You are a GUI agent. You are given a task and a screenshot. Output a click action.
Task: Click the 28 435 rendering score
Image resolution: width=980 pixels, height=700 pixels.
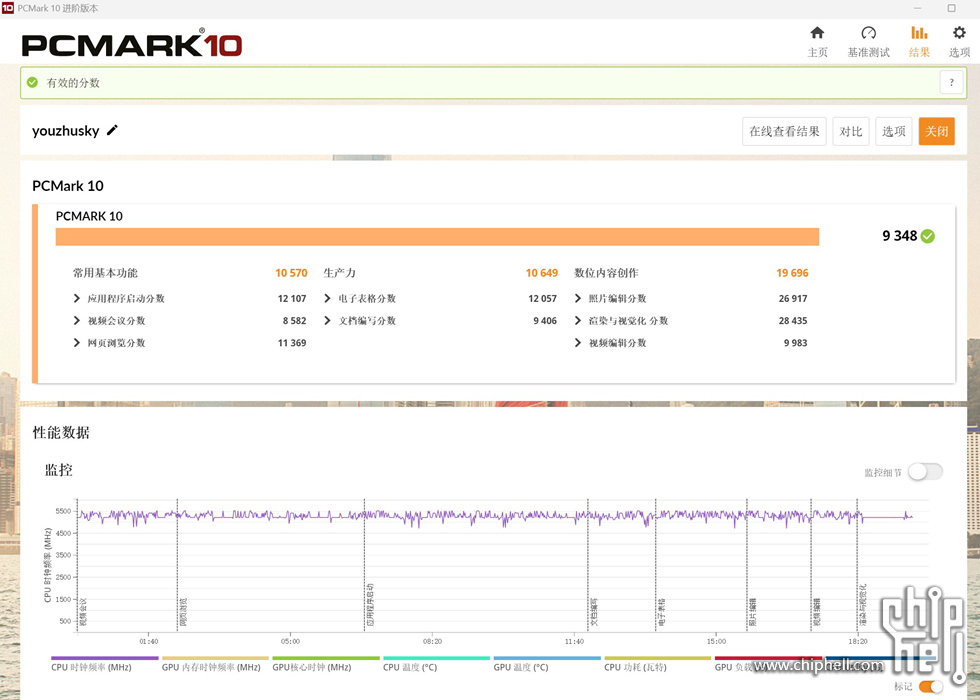(x=793, y=321)
